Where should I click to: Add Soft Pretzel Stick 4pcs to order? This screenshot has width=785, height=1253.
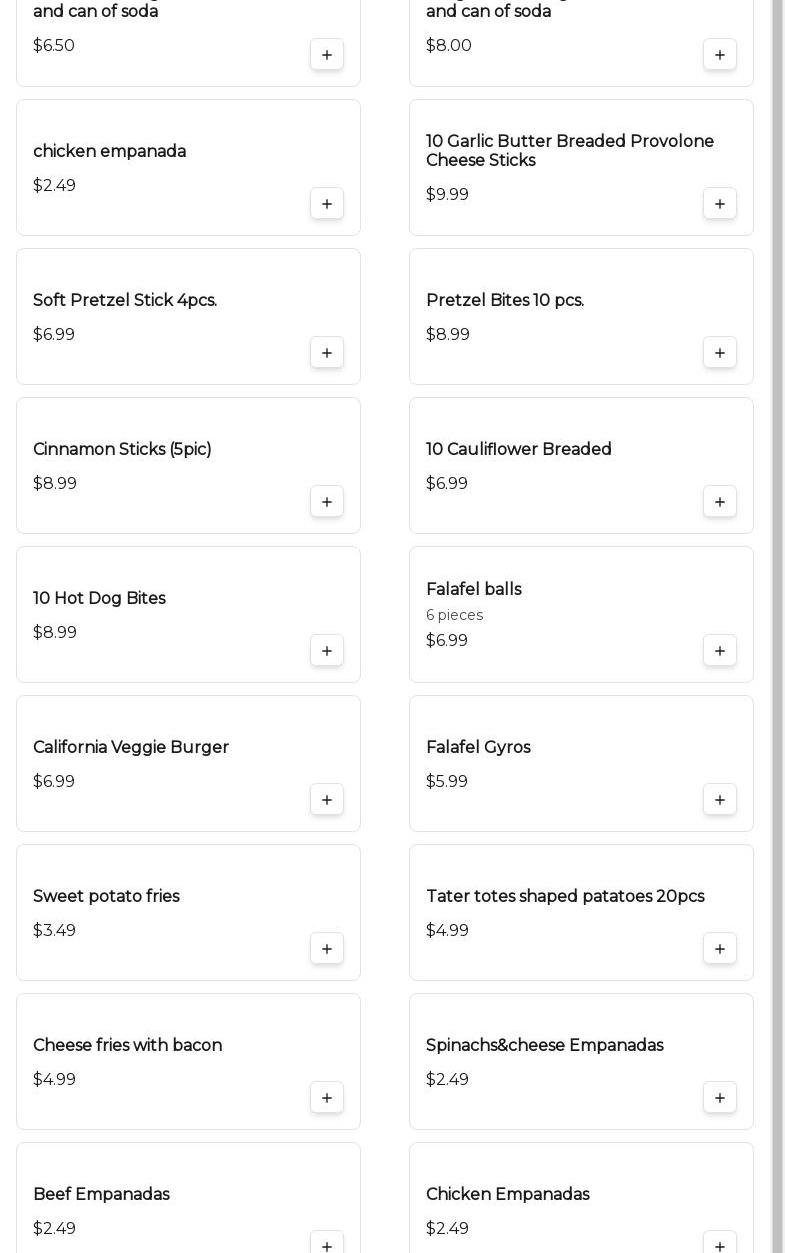[x=327, y=353]
